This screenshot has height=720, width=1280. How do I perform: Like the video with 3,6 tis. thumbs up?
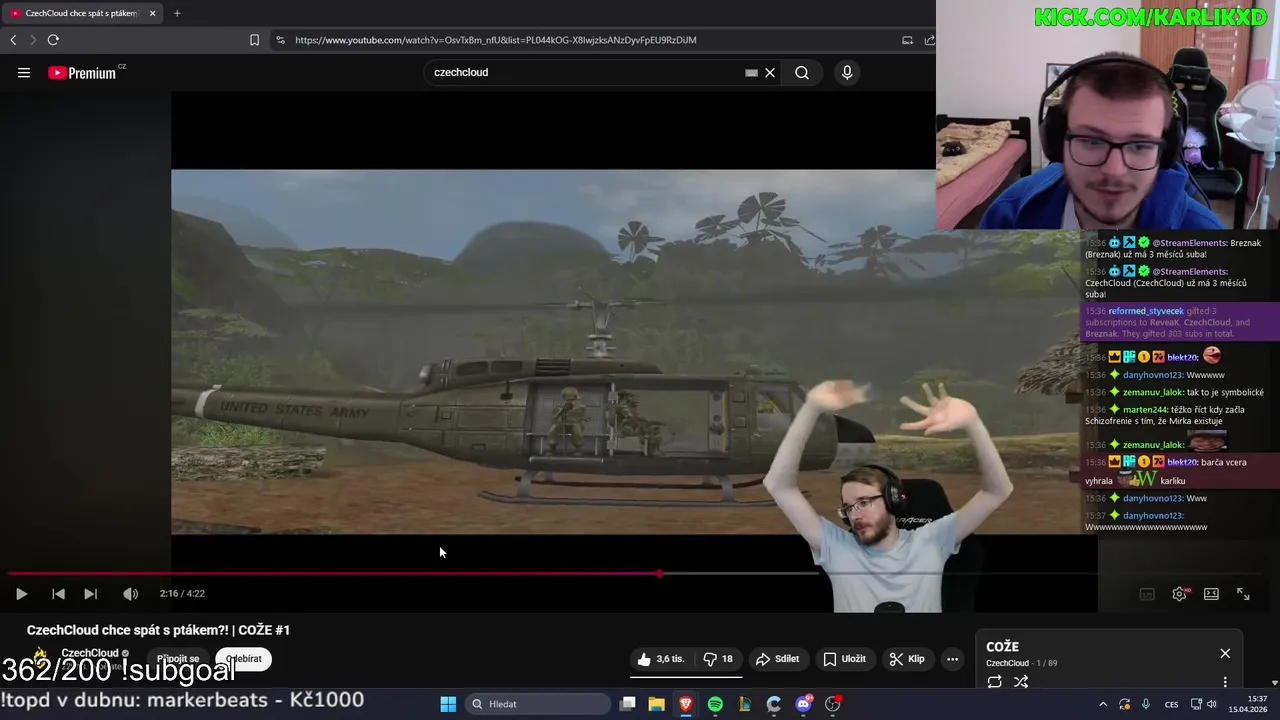pyautogui.click(x=662, y=659)
